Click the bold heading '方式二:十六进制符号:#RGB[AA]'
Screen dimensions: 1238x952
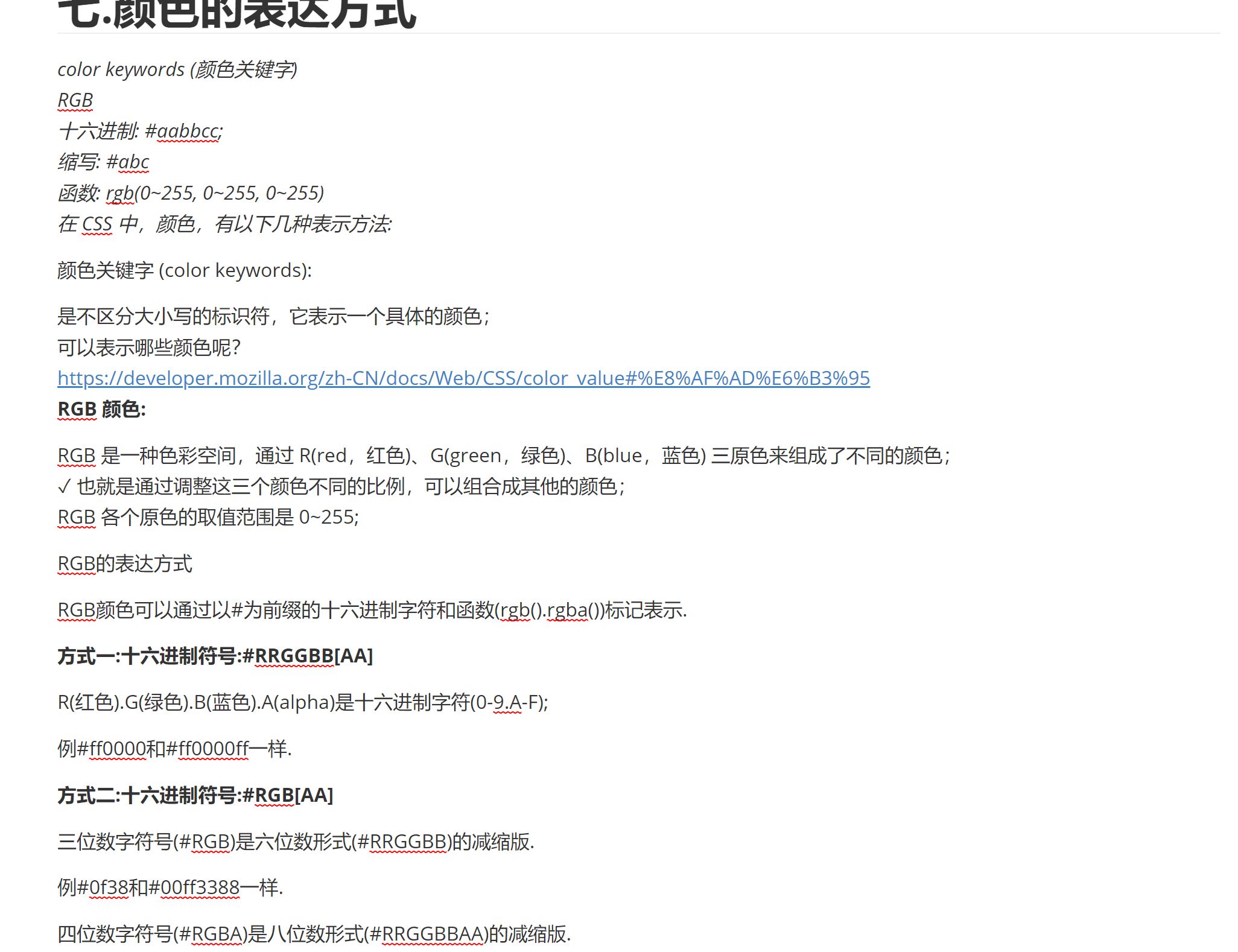click(195, 795)
